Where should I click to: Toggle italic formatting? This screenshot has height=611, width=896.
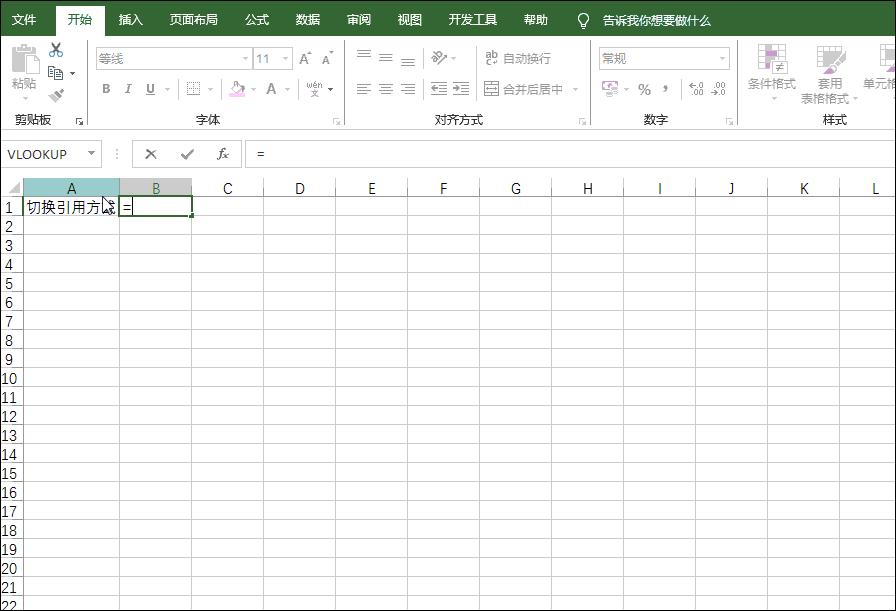128,88
